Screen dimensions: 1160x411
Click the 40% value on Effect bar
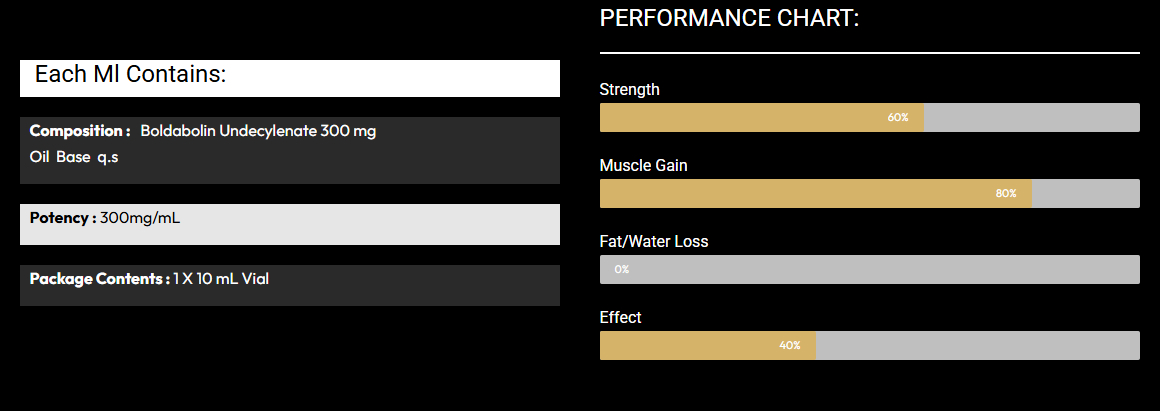click(790, 346)
